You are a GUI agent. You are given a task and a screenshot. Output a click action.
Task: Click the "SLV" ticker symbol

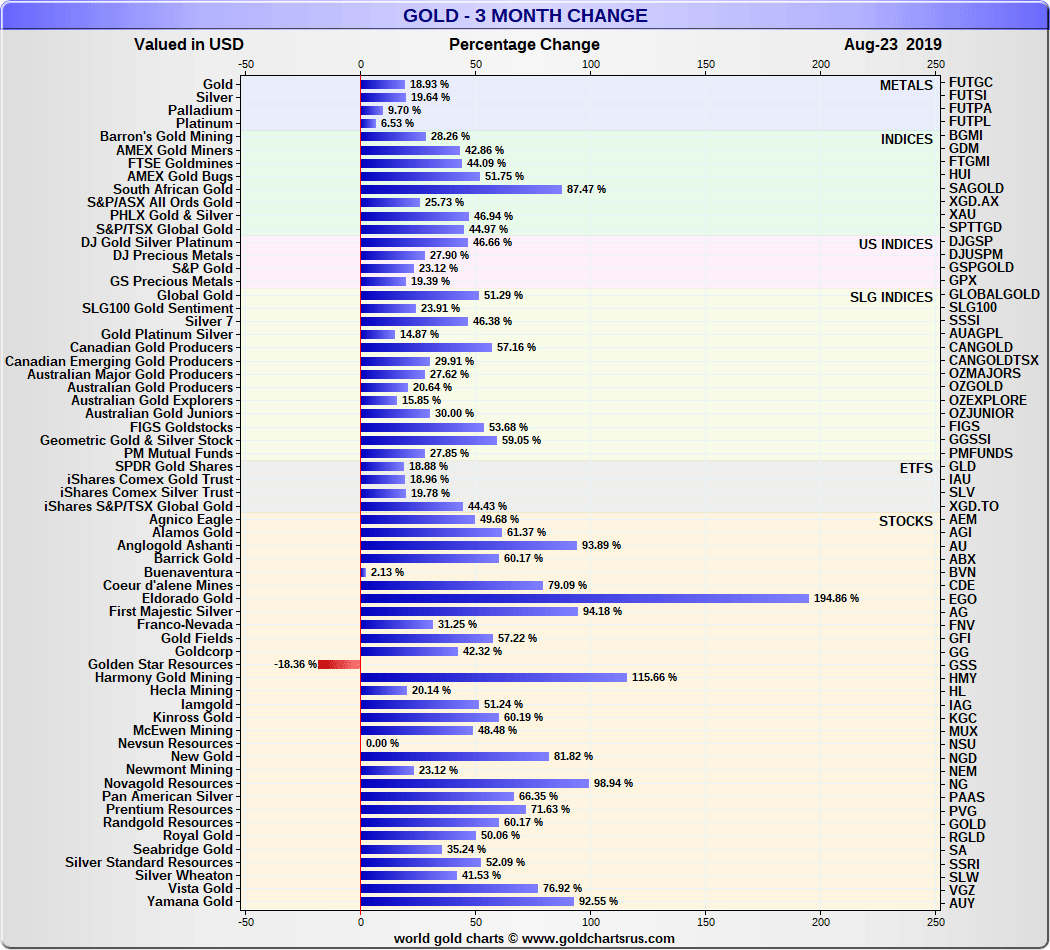tap(962, 492)
